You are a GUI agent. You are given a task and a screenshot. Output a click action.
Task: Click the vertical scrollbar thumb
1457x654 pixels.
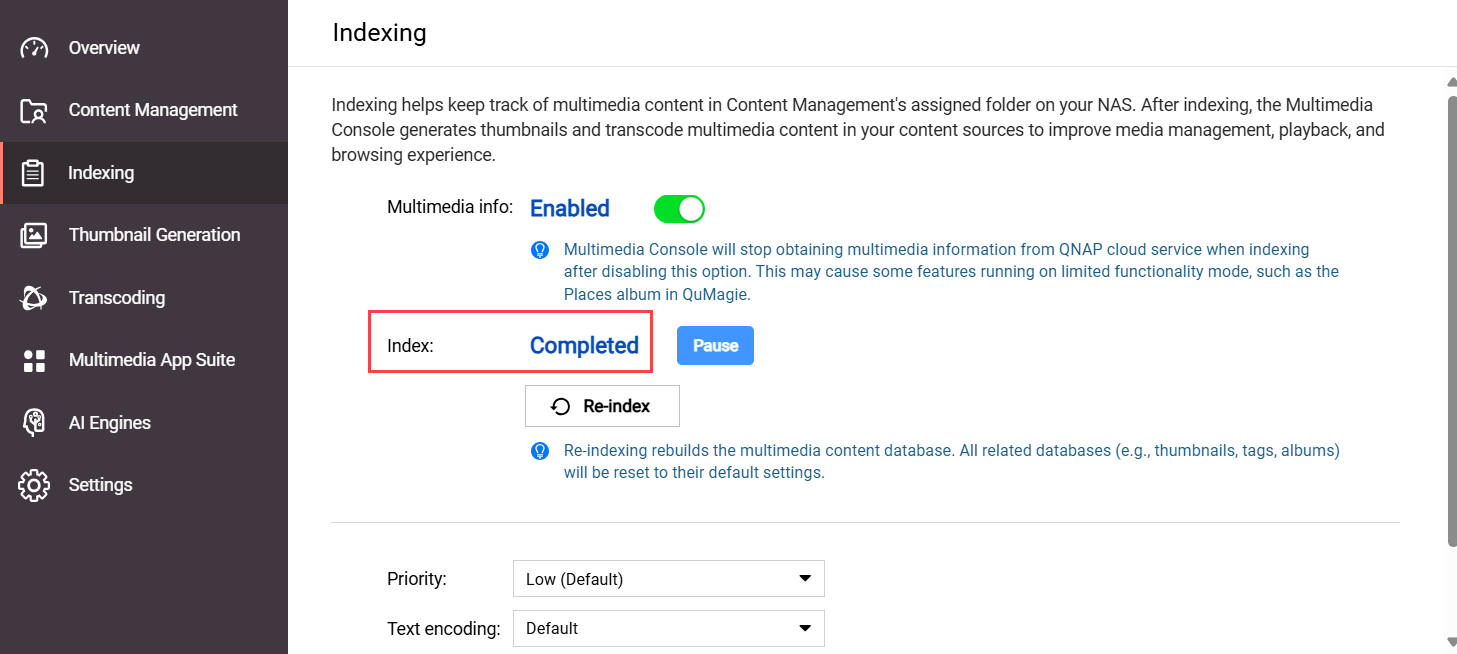click(x=1451, y=320)
